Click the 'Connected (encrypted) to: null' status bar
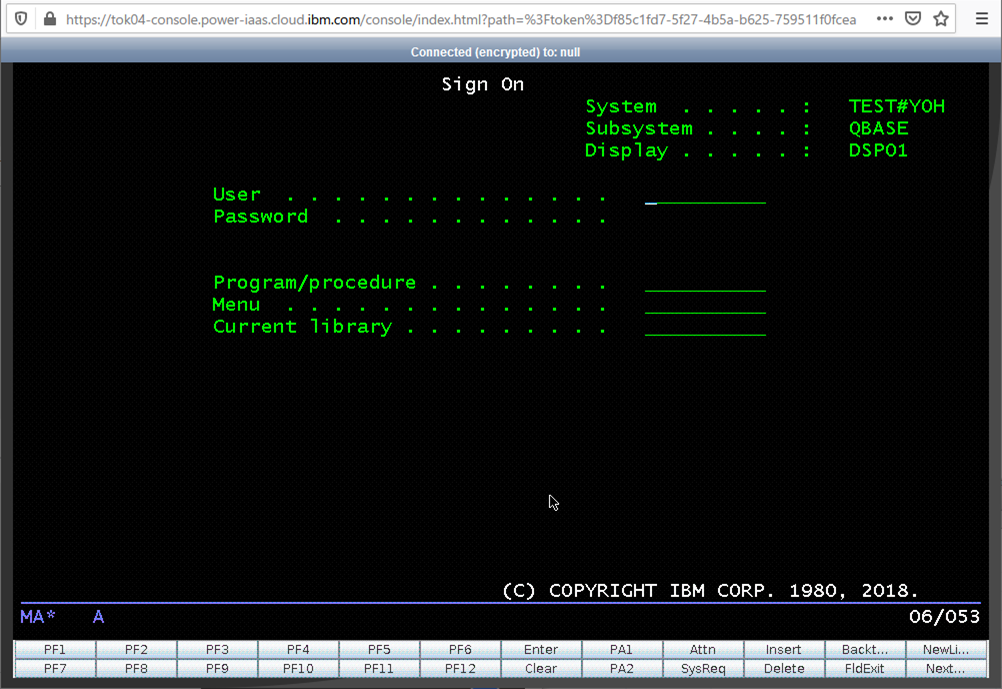 (x=495, y=52)
